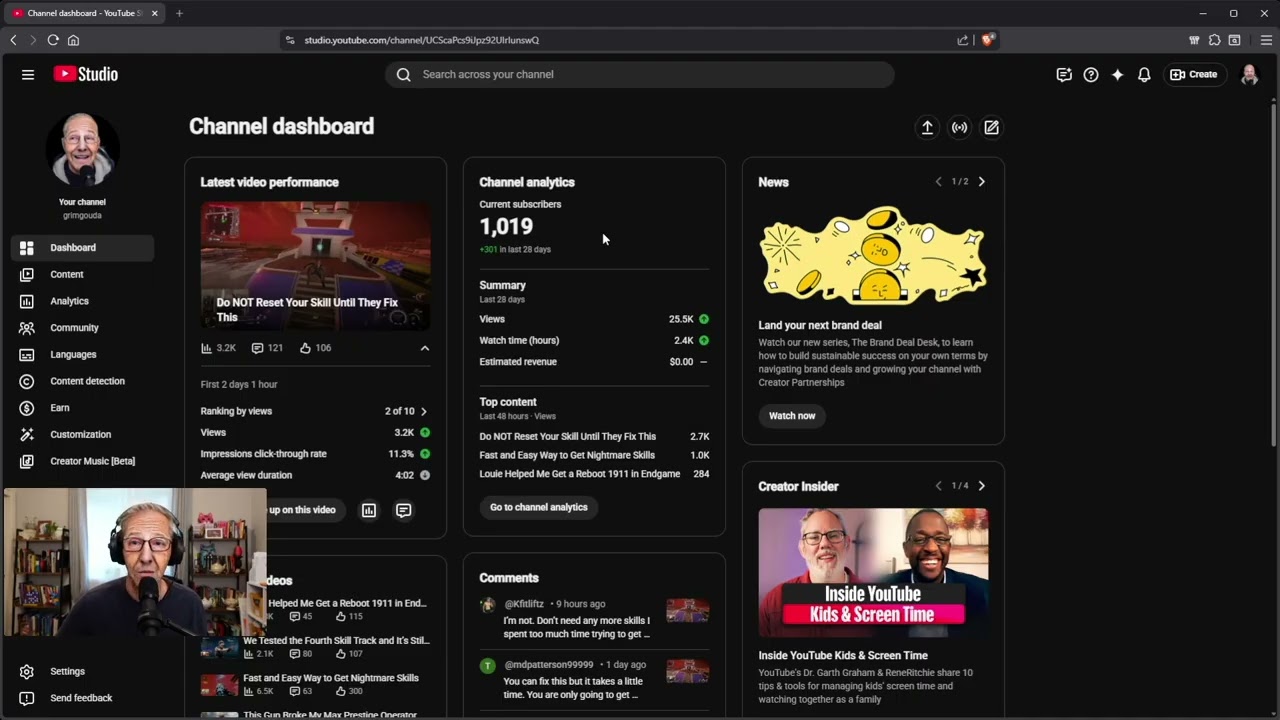Image resolution: width=1280 pixels, height=720 pixels.
Task: Open Languages in the sidebar
Action: [82, 354]
